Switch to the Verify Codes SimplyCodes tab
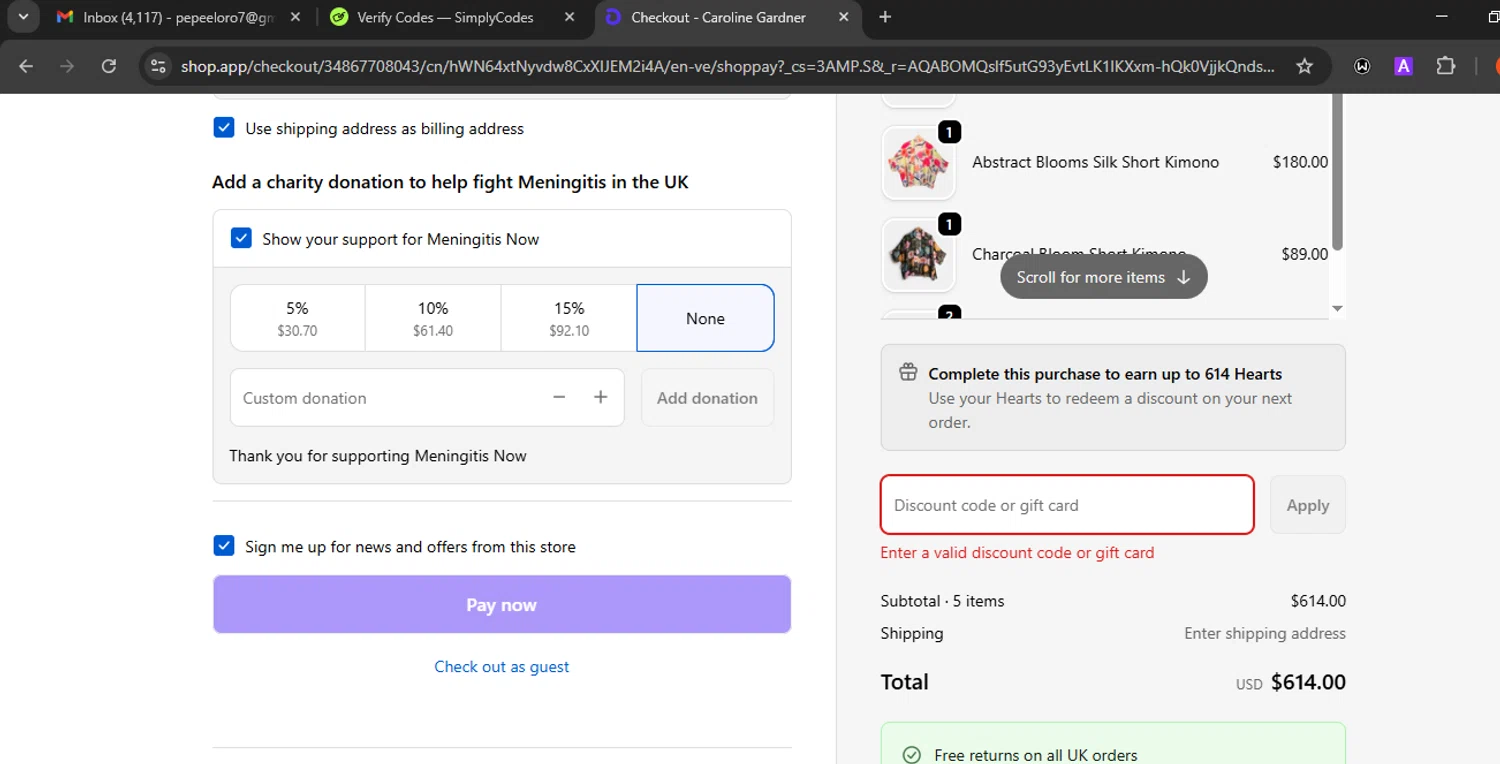Screen dimensions: 1500x764 tap(445, 17)
